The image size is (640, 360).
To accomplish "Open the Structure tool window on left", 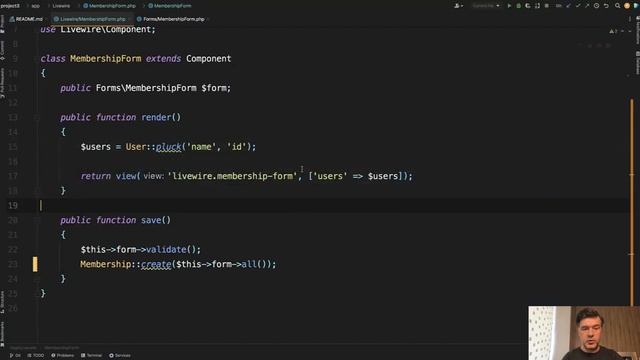I will [x=2, y=302].
